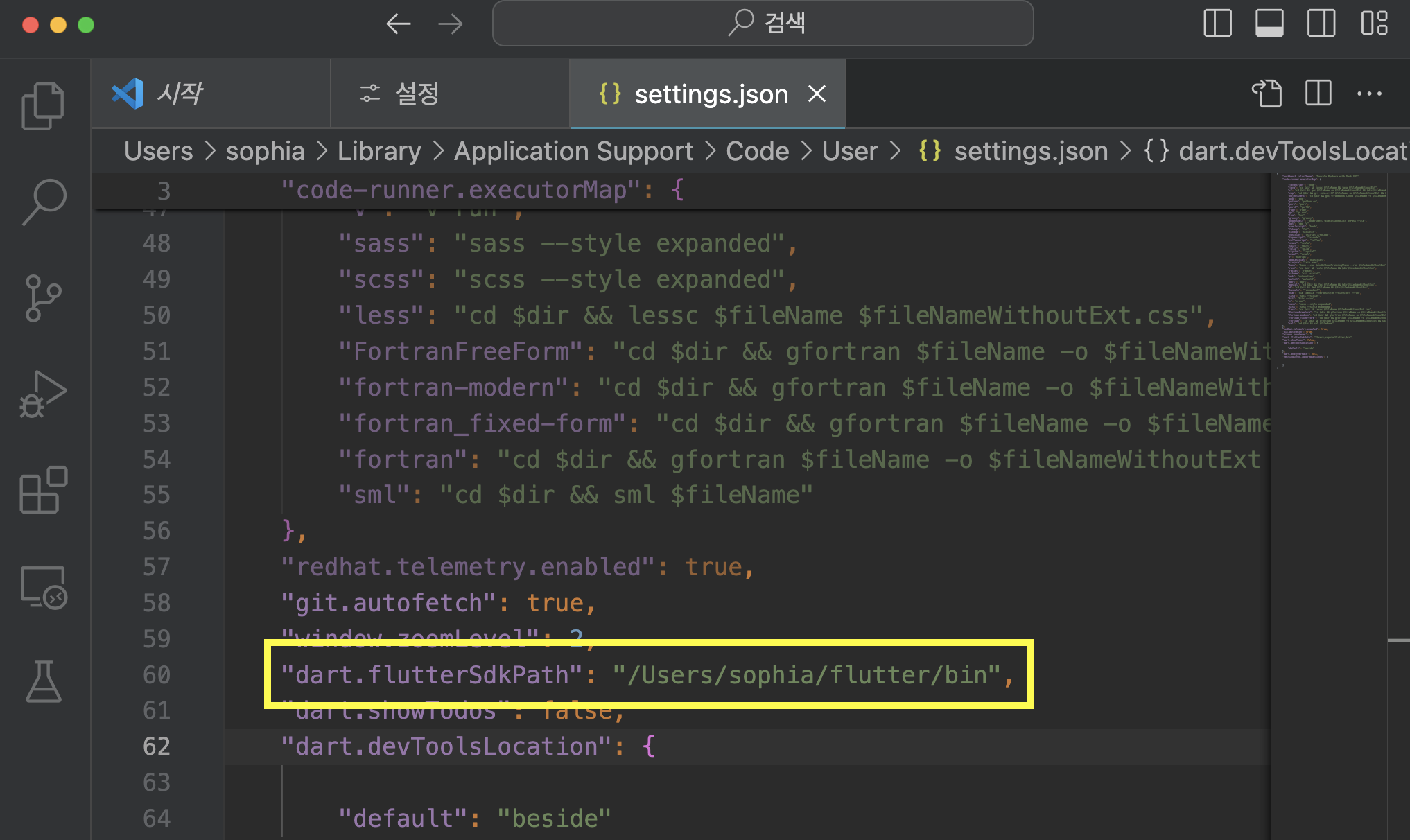Click the 검색 command center search box
Image resolution: width=1410 pixels, height=840 pixels.
763,24
